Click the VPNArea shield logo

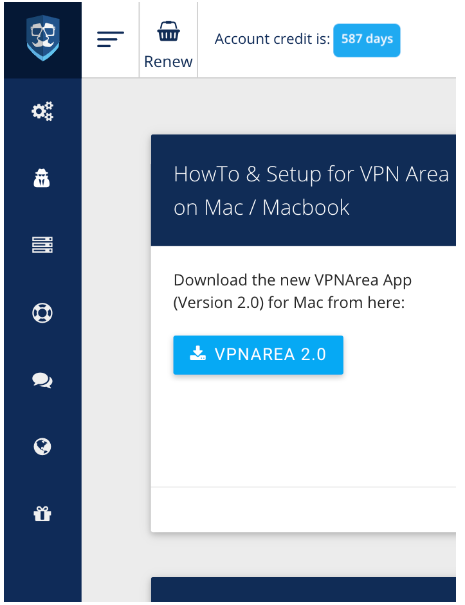tap(43, 38)
